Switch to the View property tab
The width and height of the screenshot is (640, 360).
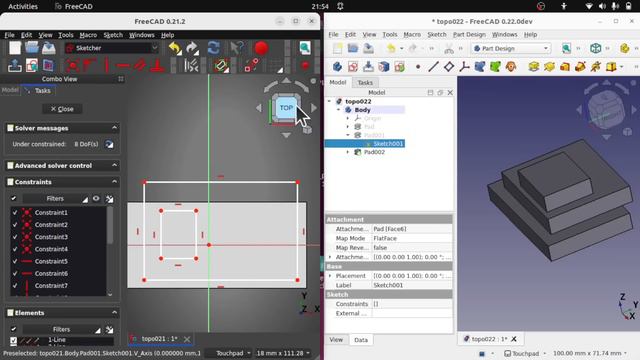point(336,340)
